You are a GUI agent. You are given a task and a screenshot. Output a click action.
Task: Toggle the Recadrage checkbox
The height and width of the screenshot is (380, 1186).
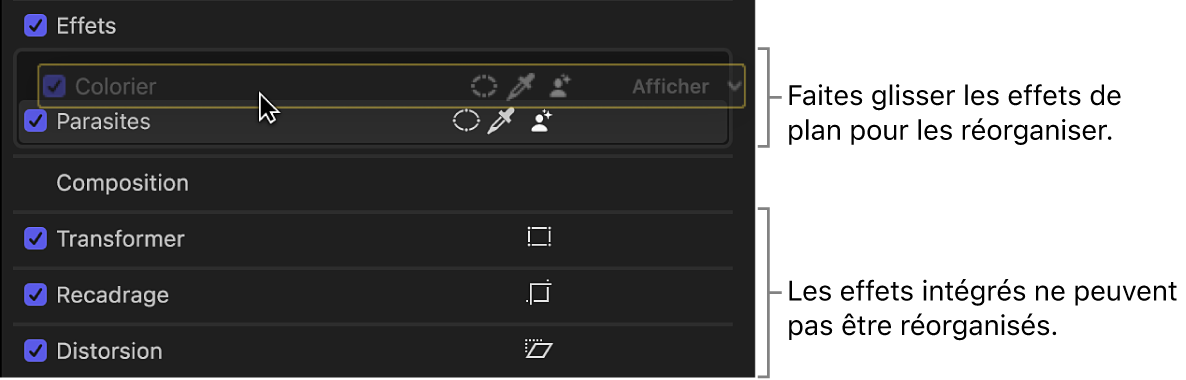(x=36, y=294)
